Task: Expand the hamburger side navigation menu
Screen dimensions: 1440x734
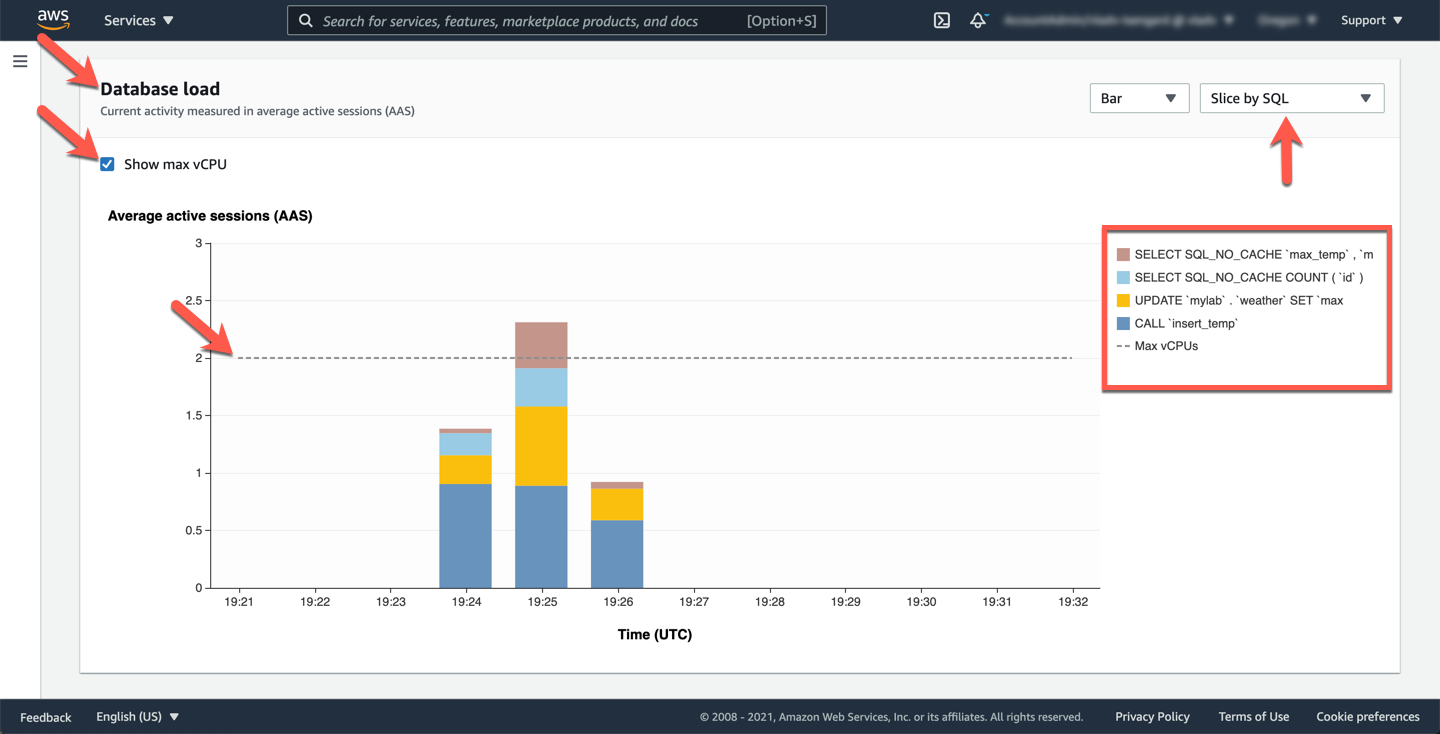Action: pyautogui.click(x=20, y=62)
